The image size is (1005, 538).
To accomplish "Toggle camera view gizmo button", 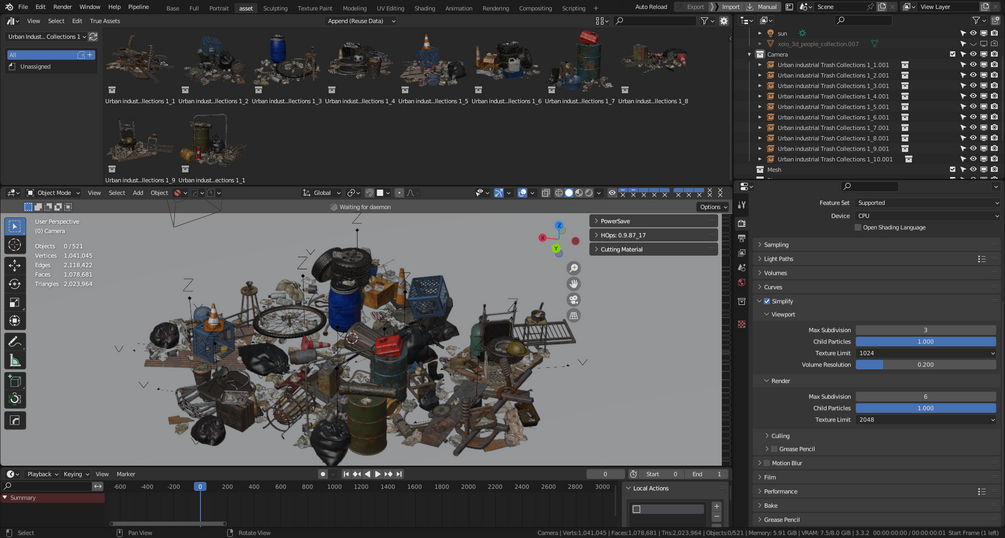I will click(574, 300).
